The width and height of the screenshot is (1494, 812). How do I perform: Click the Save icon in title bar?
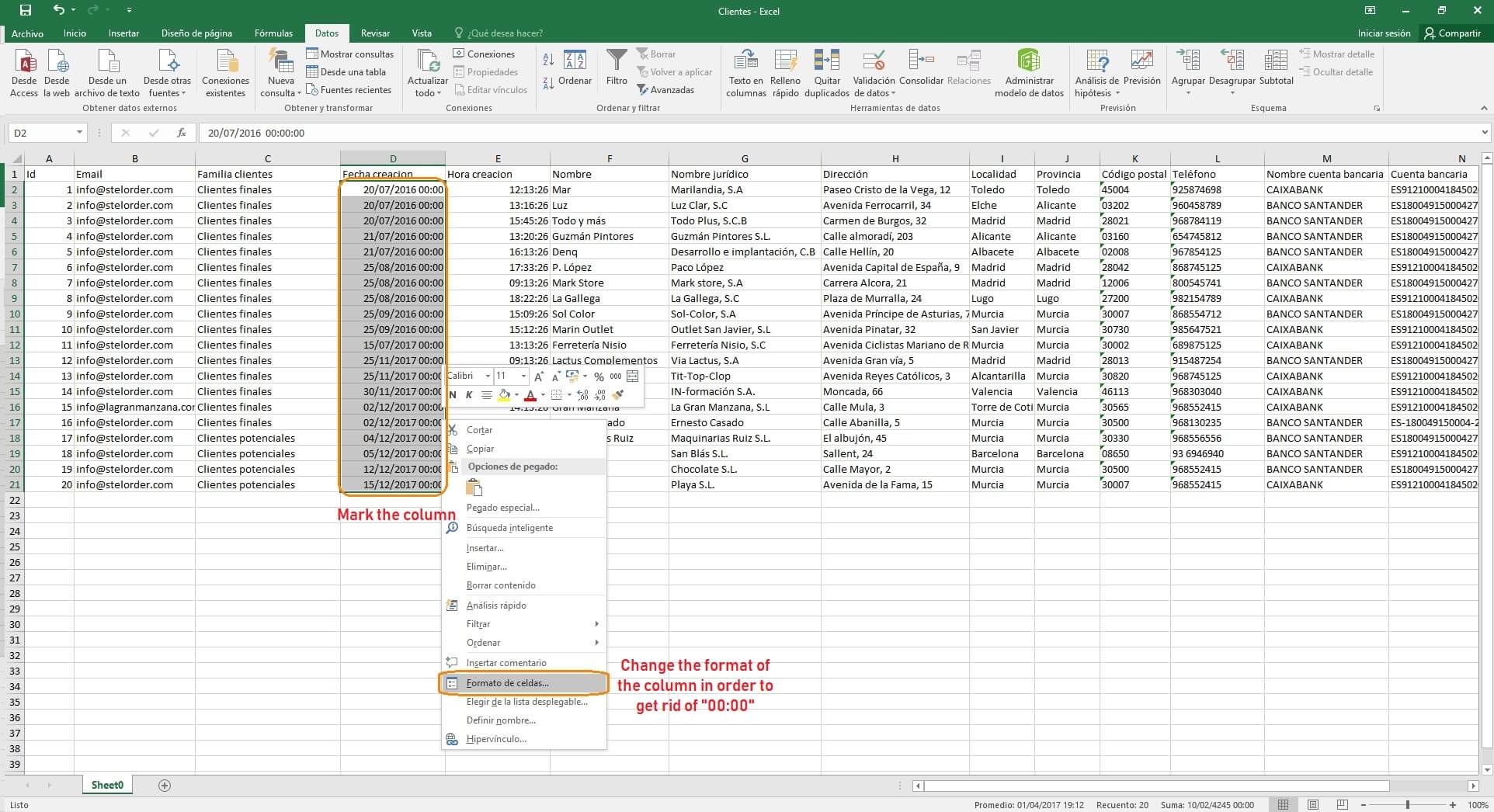coord(26,11)
